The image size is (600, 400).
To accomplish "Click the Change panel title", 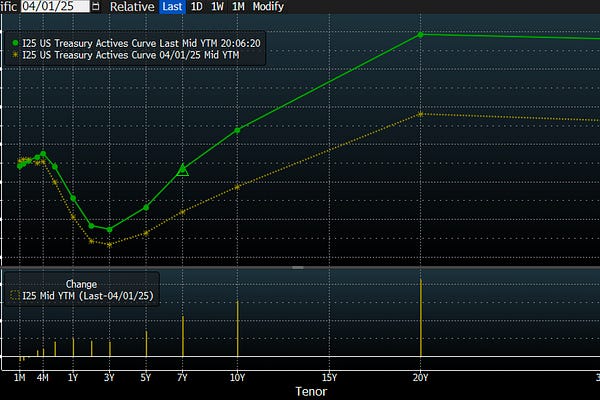I will click(81, 284).
